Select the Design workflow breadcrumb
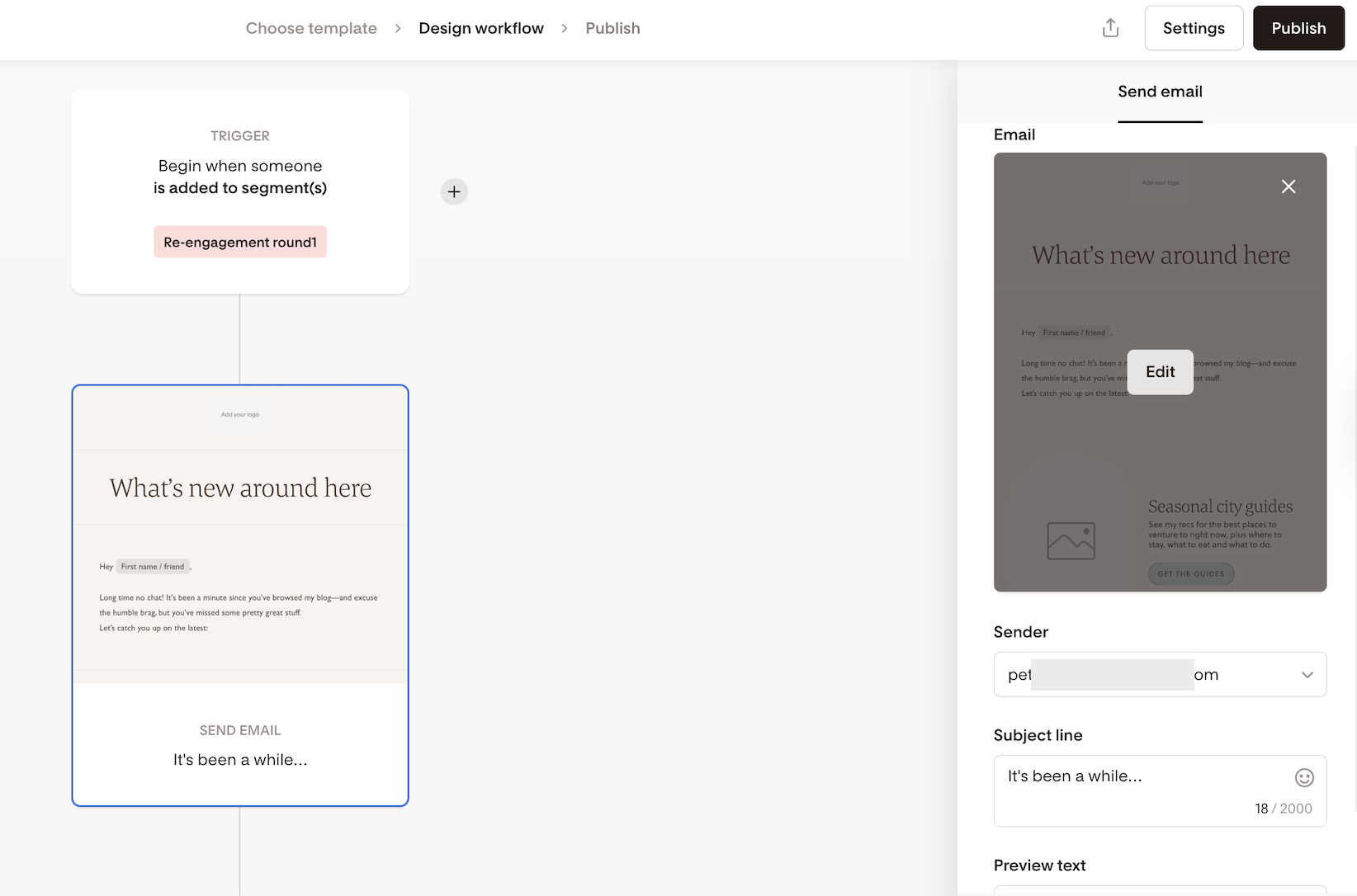This screenshot has width=1357, height=896. click(x=481, y=28)
